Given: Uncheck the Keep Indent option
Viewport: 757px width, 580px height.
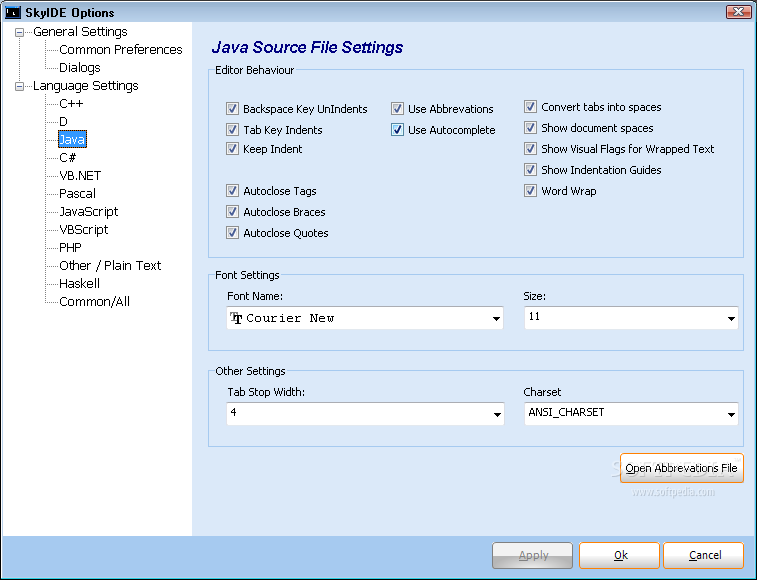Looking at the screenshot, I should [232, 148].
